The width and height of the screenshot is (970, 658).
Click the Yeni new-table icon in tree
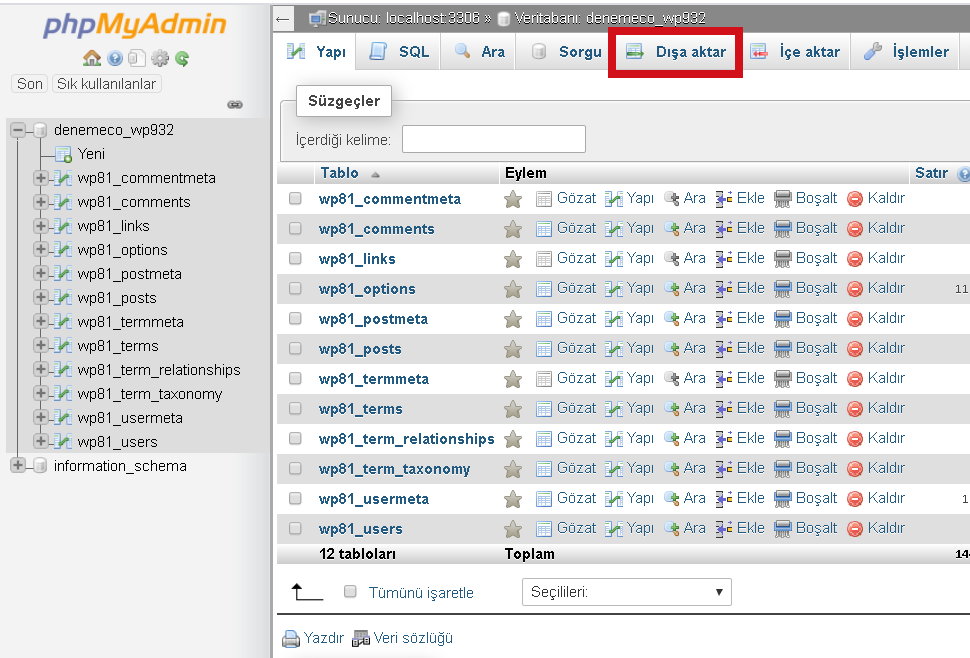(63, 154)
